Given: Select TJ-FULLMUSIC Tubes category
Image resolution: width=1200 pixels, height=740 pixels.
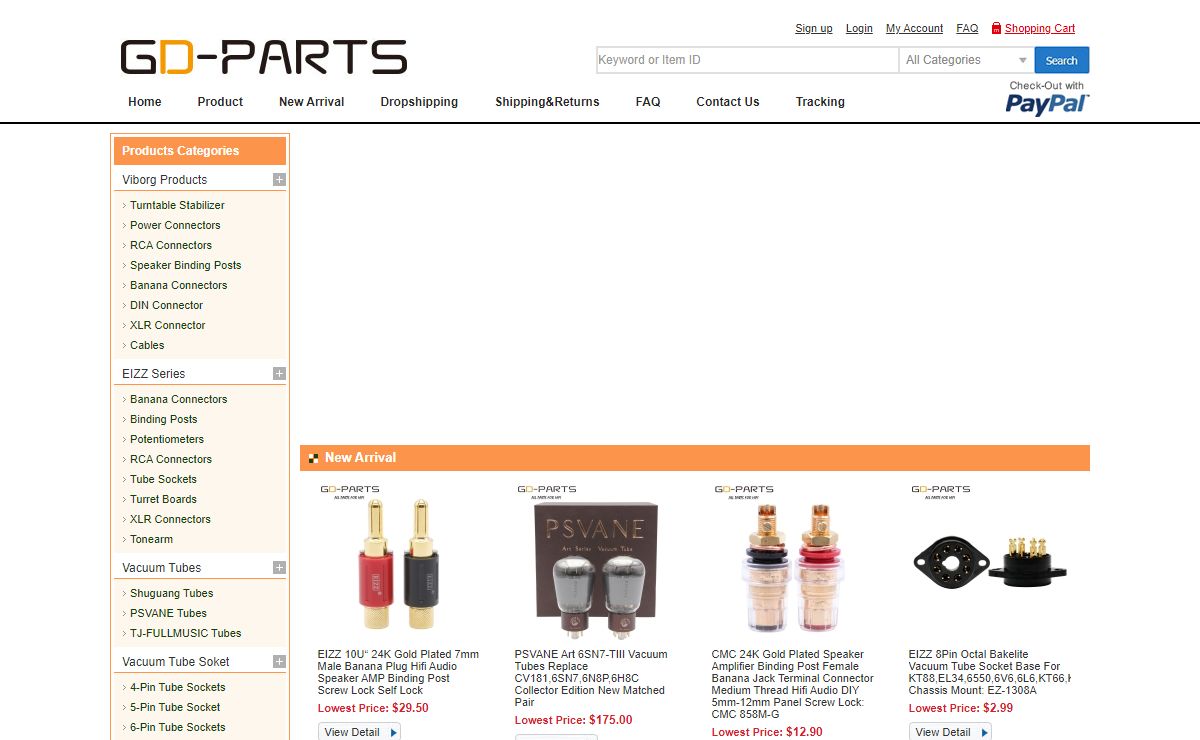Looking at the screenshot, I should click(x=186, y=633).
